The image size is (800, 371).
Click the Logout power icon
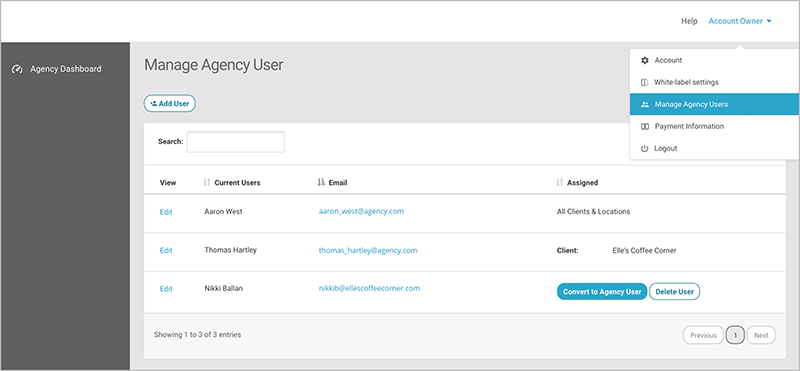[644, 149]
